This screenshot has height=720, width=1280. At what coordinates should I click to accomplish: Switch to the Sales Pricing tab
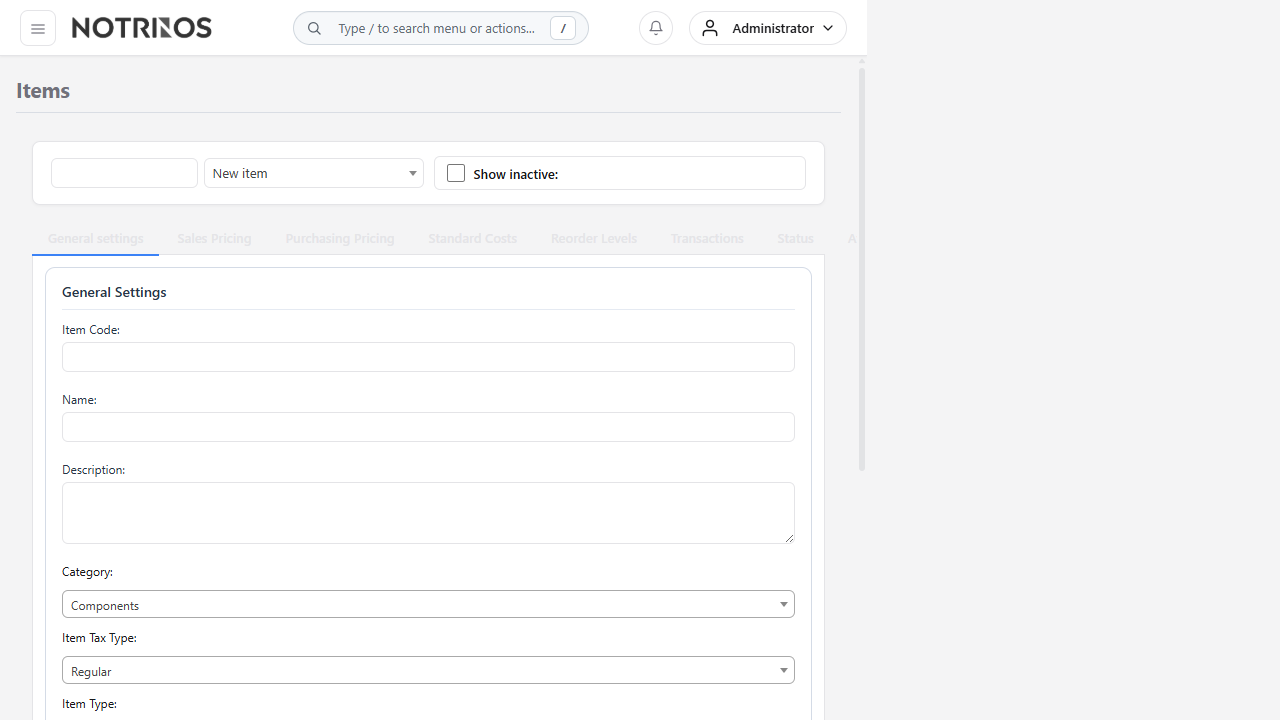[x=214, y=238]
